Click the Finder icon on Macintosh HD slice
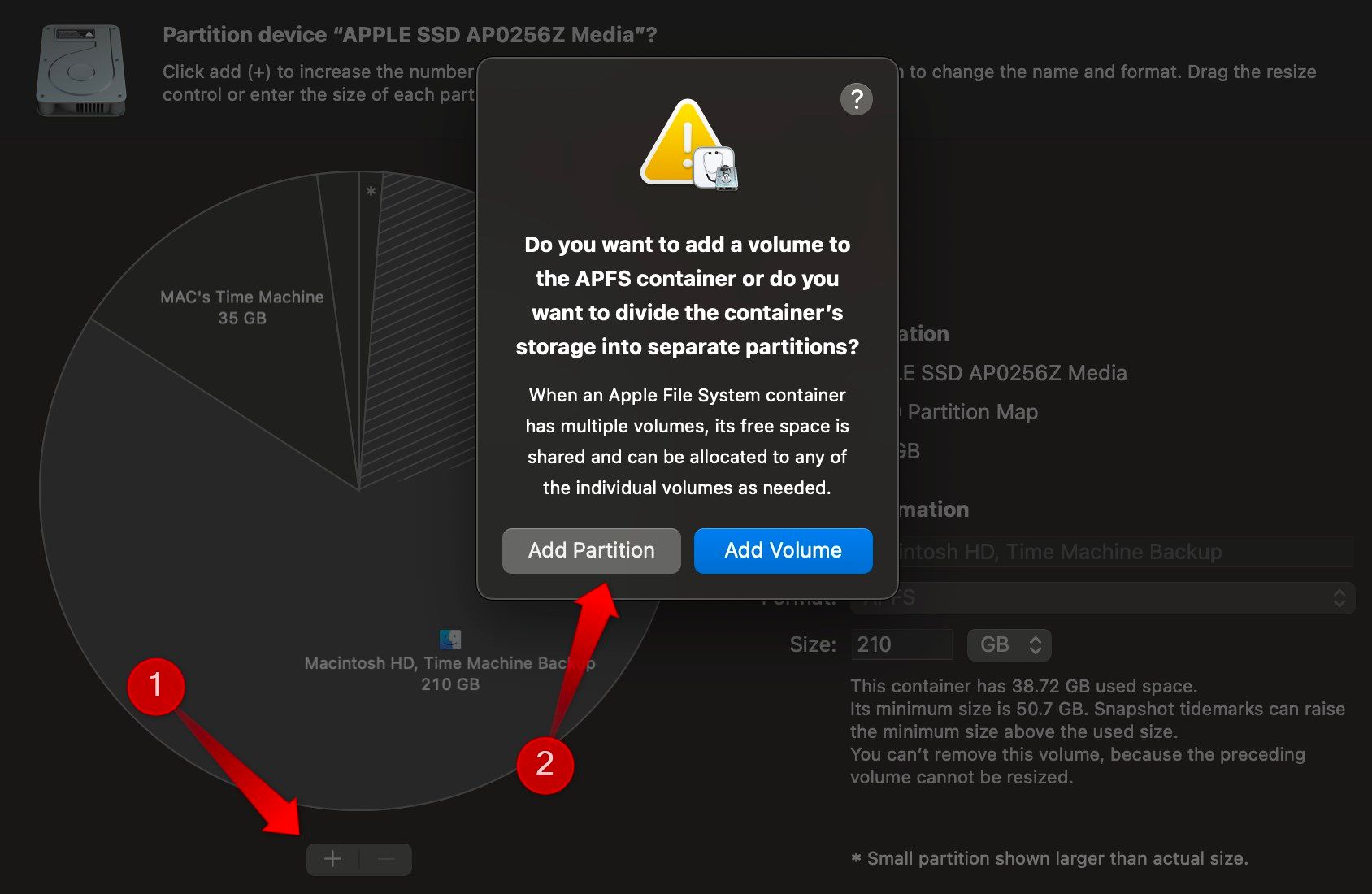Viewport: 1372px width, 894px height. (450, 639)
